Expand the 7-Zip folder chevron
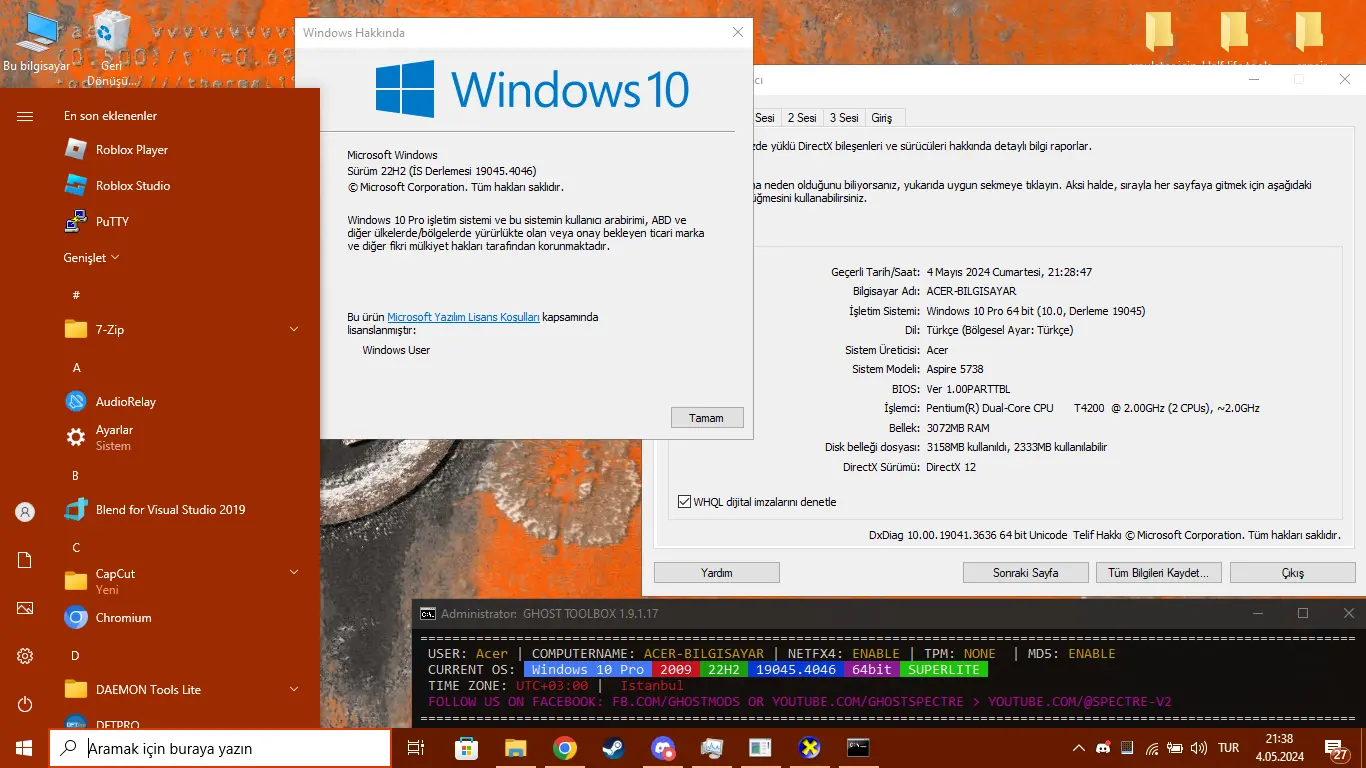The image size is (1366, 768). click(294, 329)
